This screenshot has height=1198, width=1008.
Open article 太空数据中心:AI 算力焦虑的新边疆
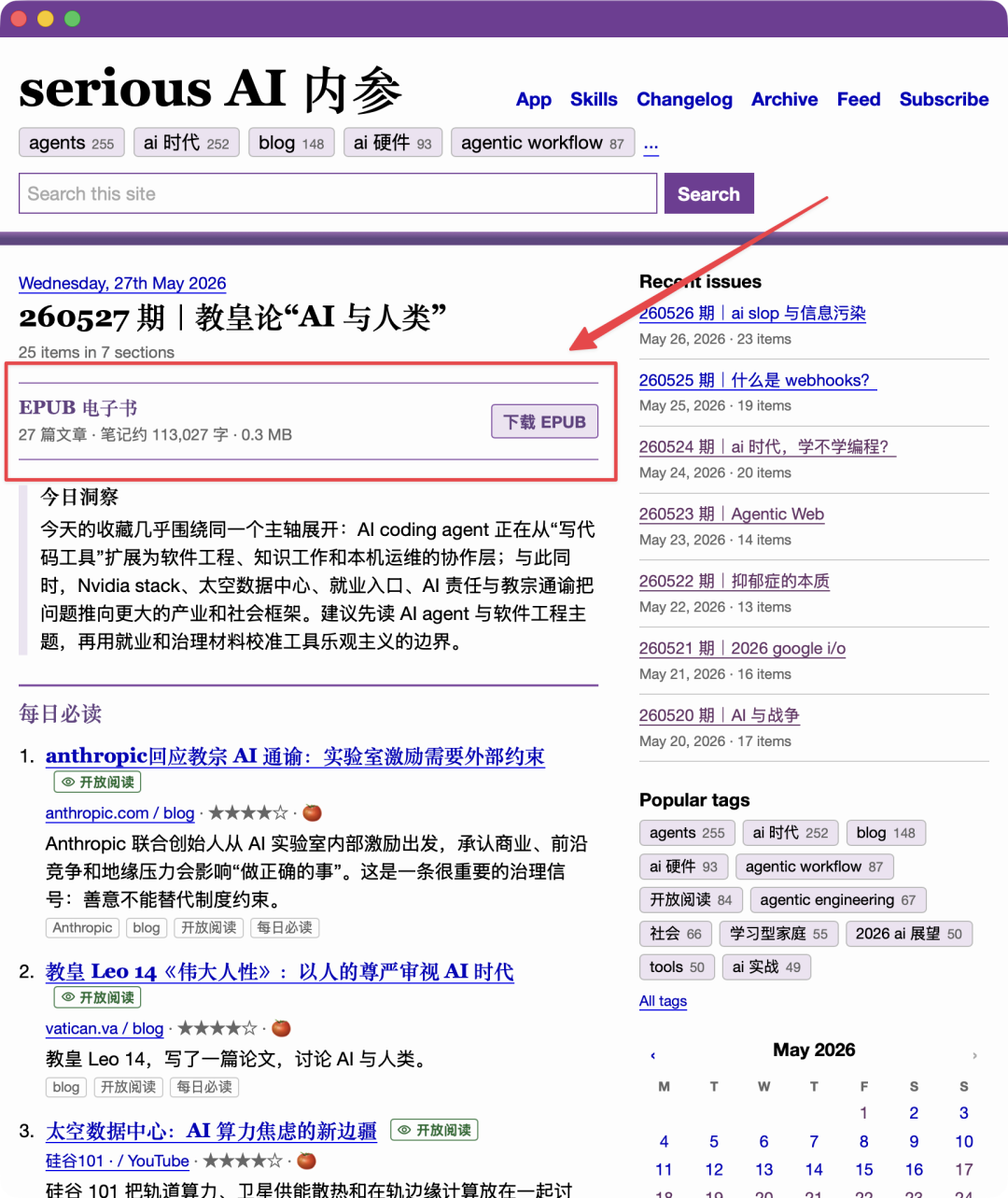point(211,1131)
